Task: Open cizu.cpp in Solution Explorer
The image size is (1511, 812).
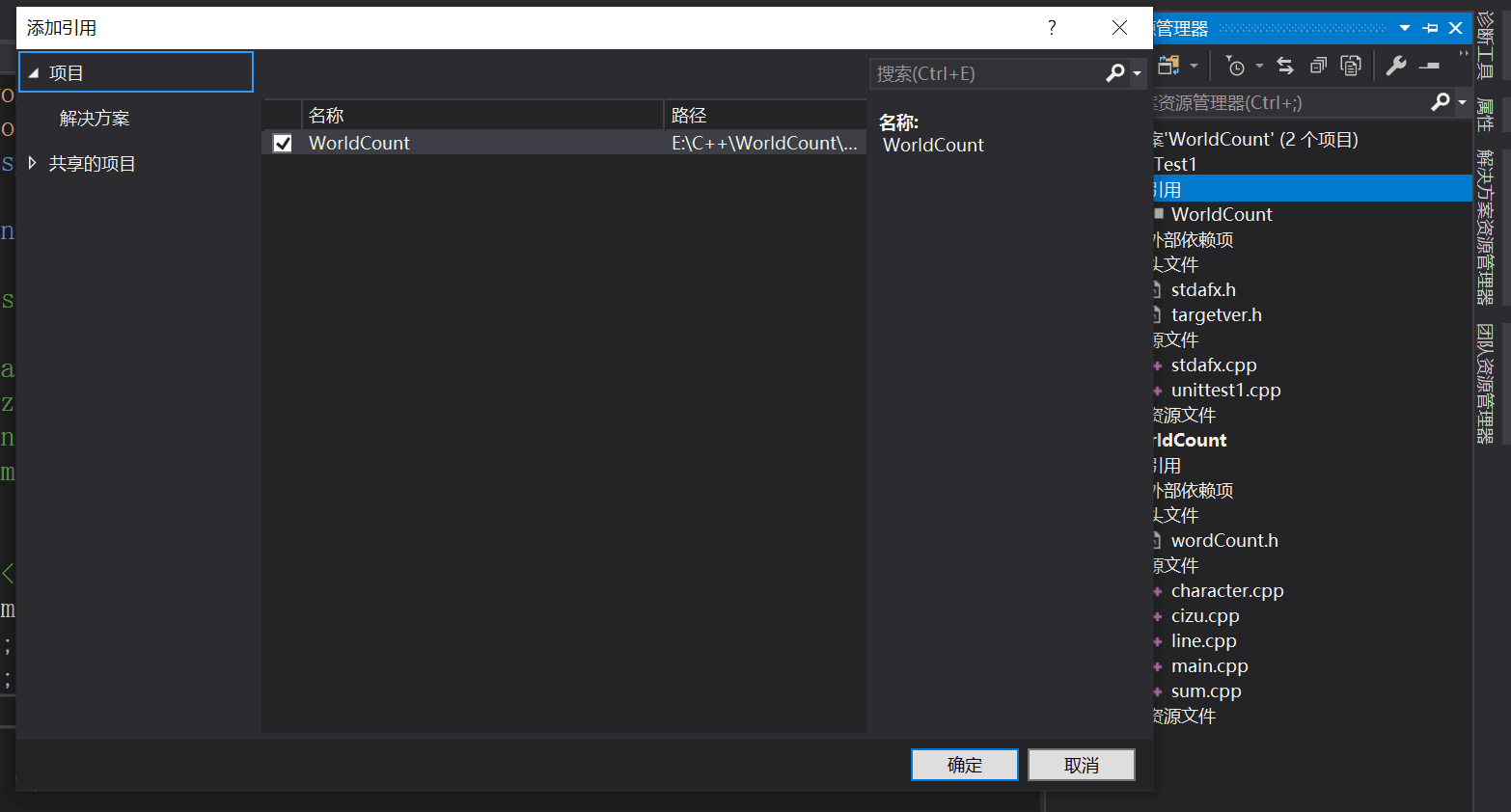Action: coord(1205,615)
